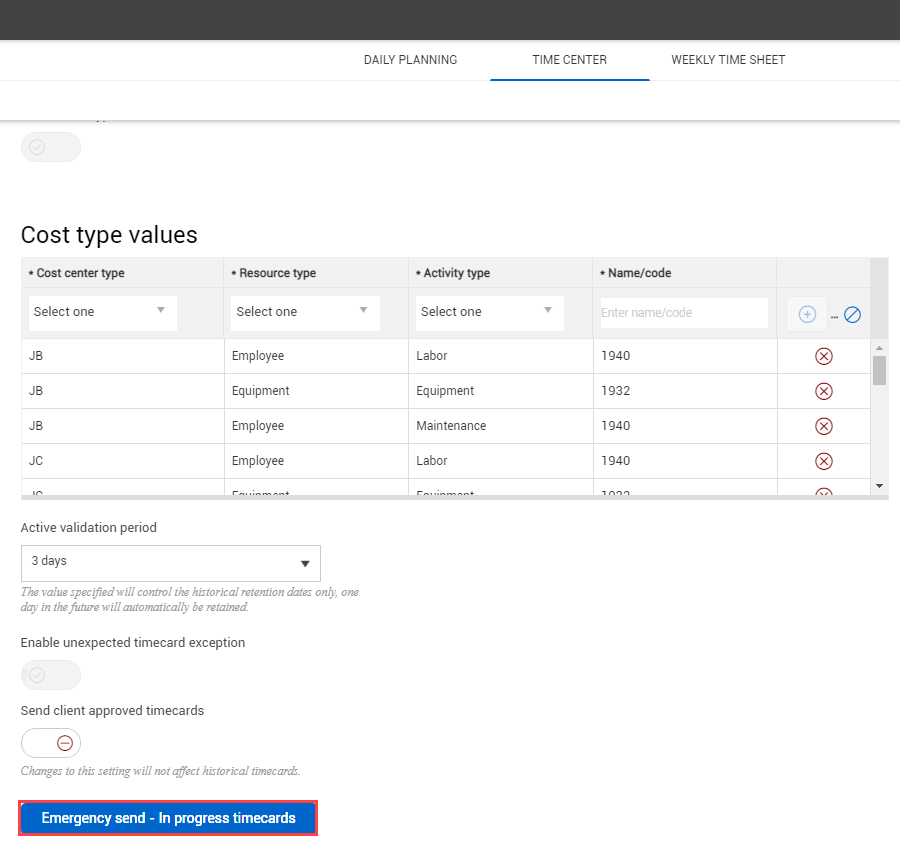Select the Time Center tab
The width and height of the screenshot is (900, 865).
click(x=569, y=60)
